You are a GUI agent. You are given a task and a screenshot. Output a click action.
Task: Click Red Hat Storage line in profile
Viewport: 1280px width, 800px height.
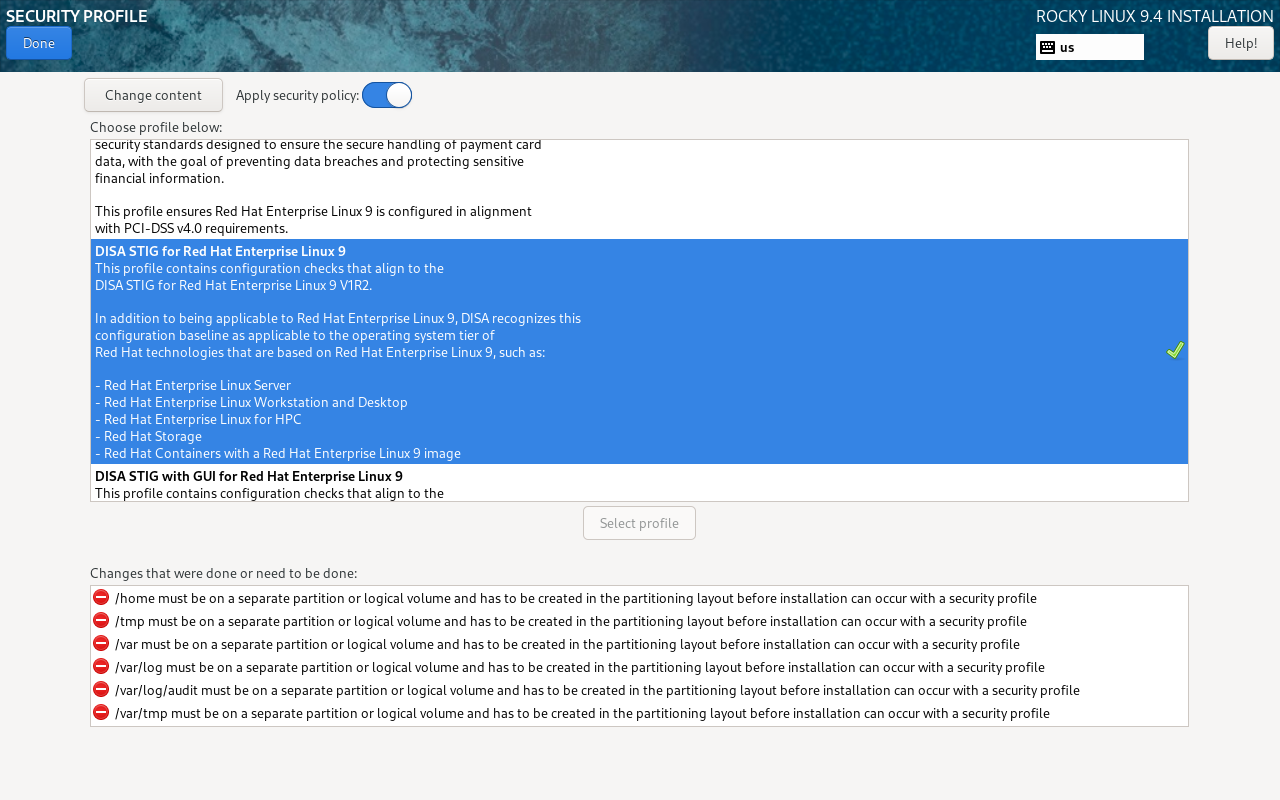[x=148, y=436]
